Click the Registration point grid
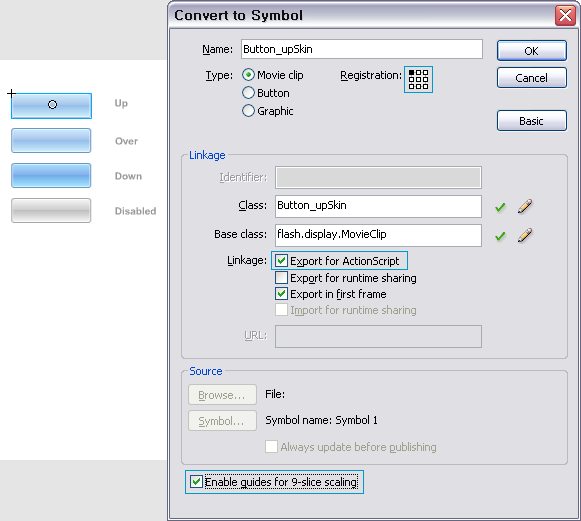 418,79
